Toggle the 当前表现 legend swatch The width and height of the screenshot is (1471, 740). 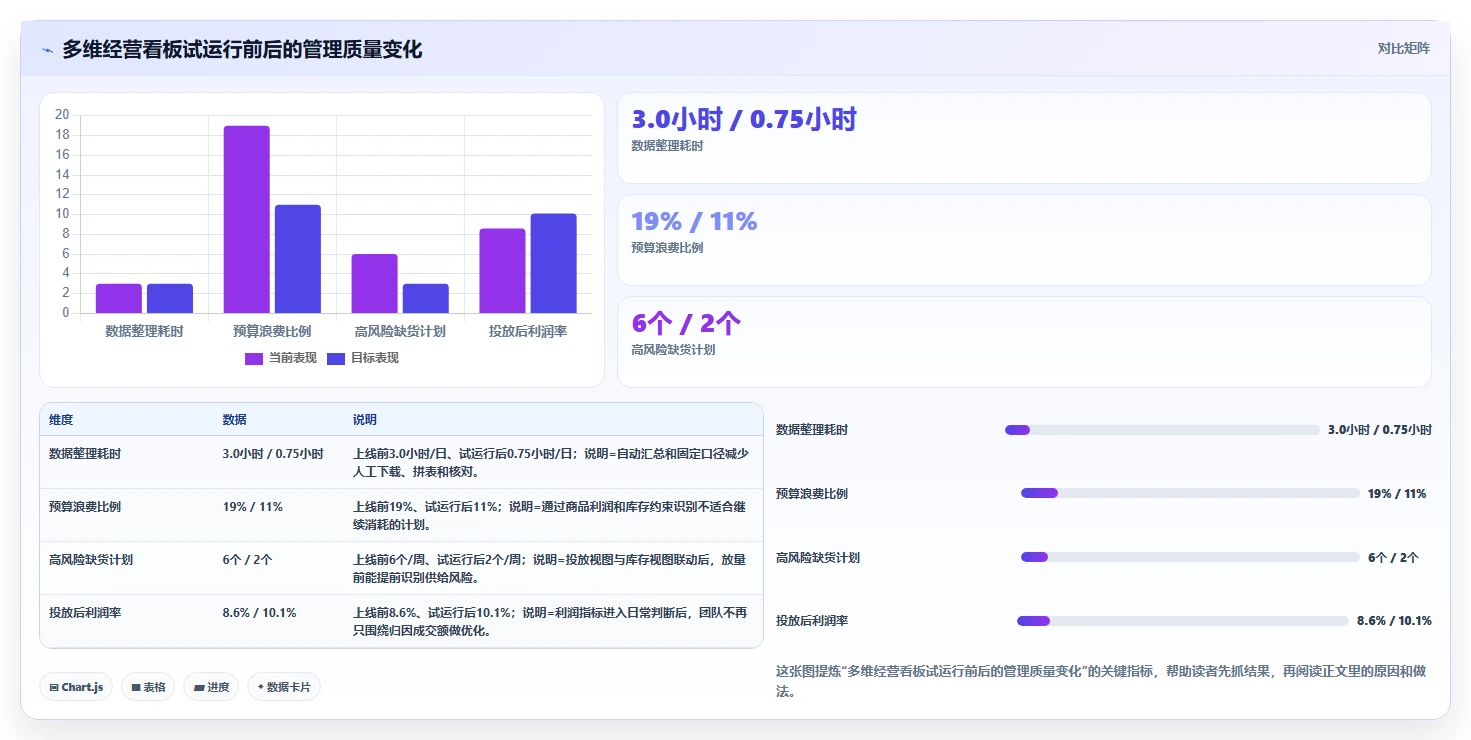tap(254, 358)
